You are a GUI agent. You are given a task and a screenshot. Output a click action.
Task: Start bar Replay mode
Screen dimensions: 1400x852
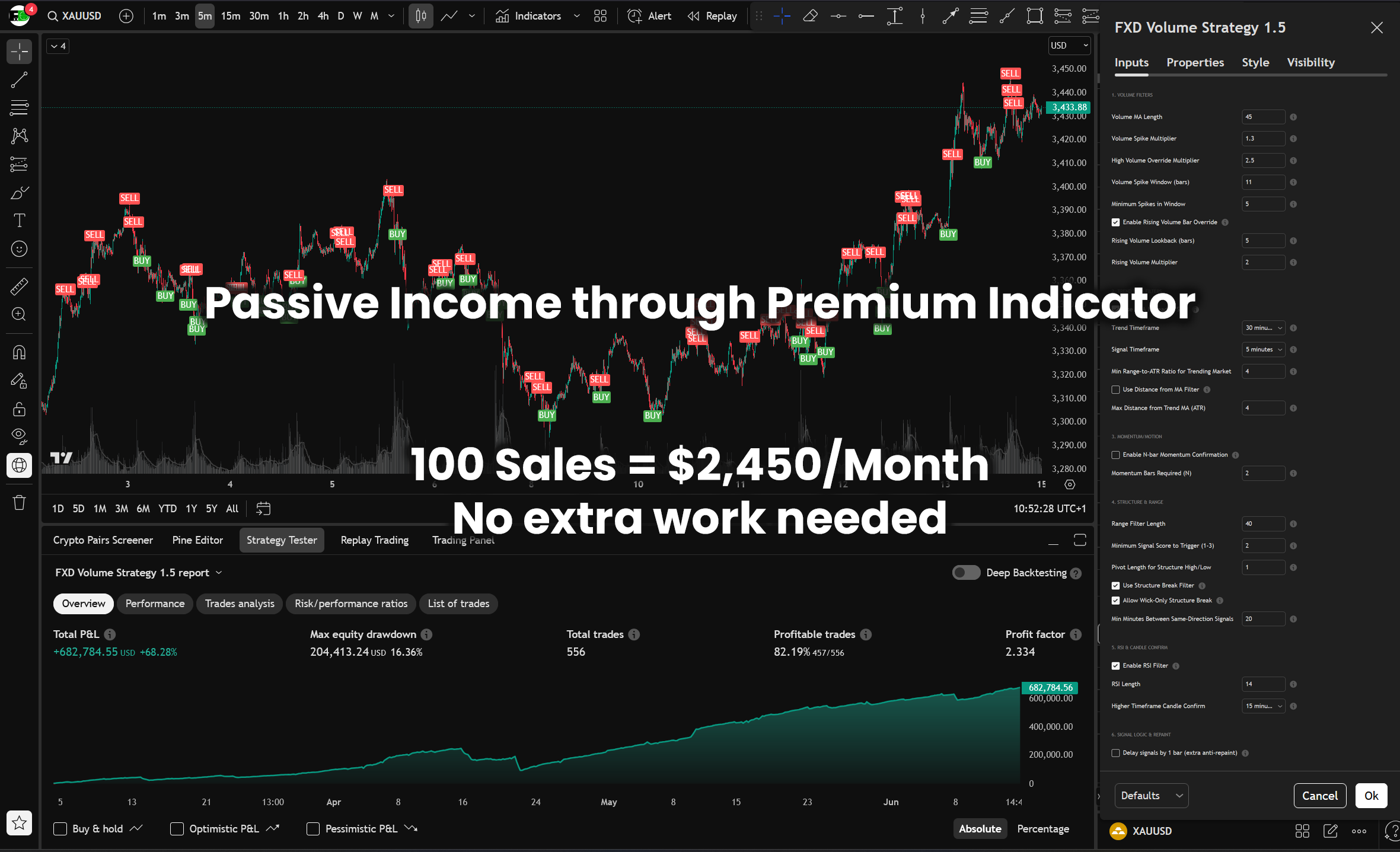pos(712,16)
